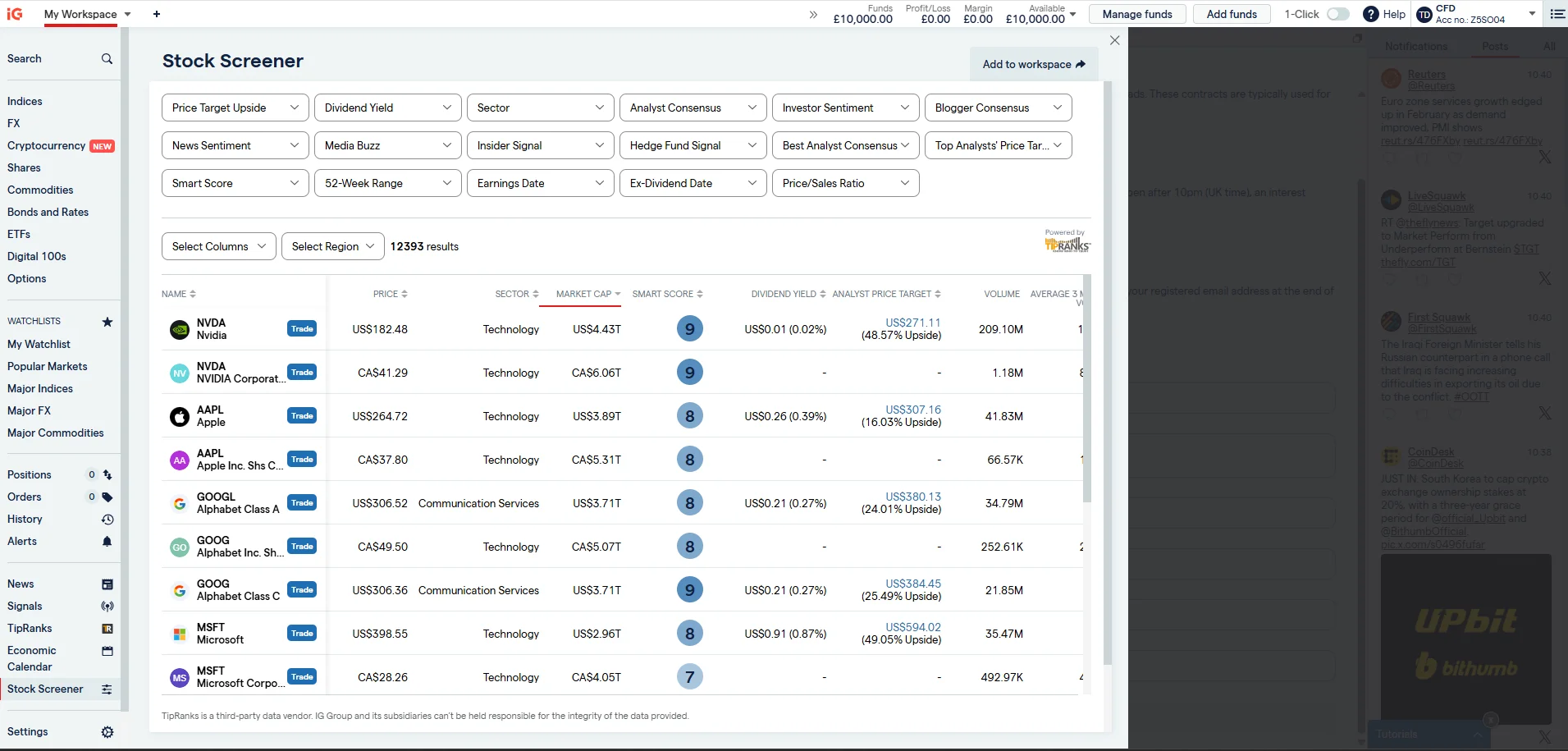Click the Add to workspace button

point(1033,64)
